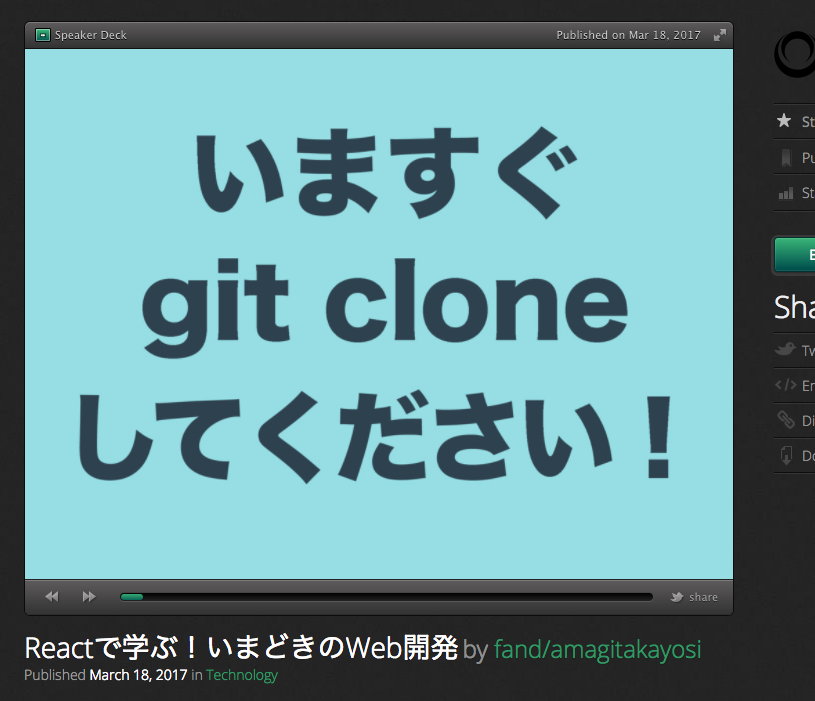Go to the previous slide
815x701 pixels.
(52, 597)
